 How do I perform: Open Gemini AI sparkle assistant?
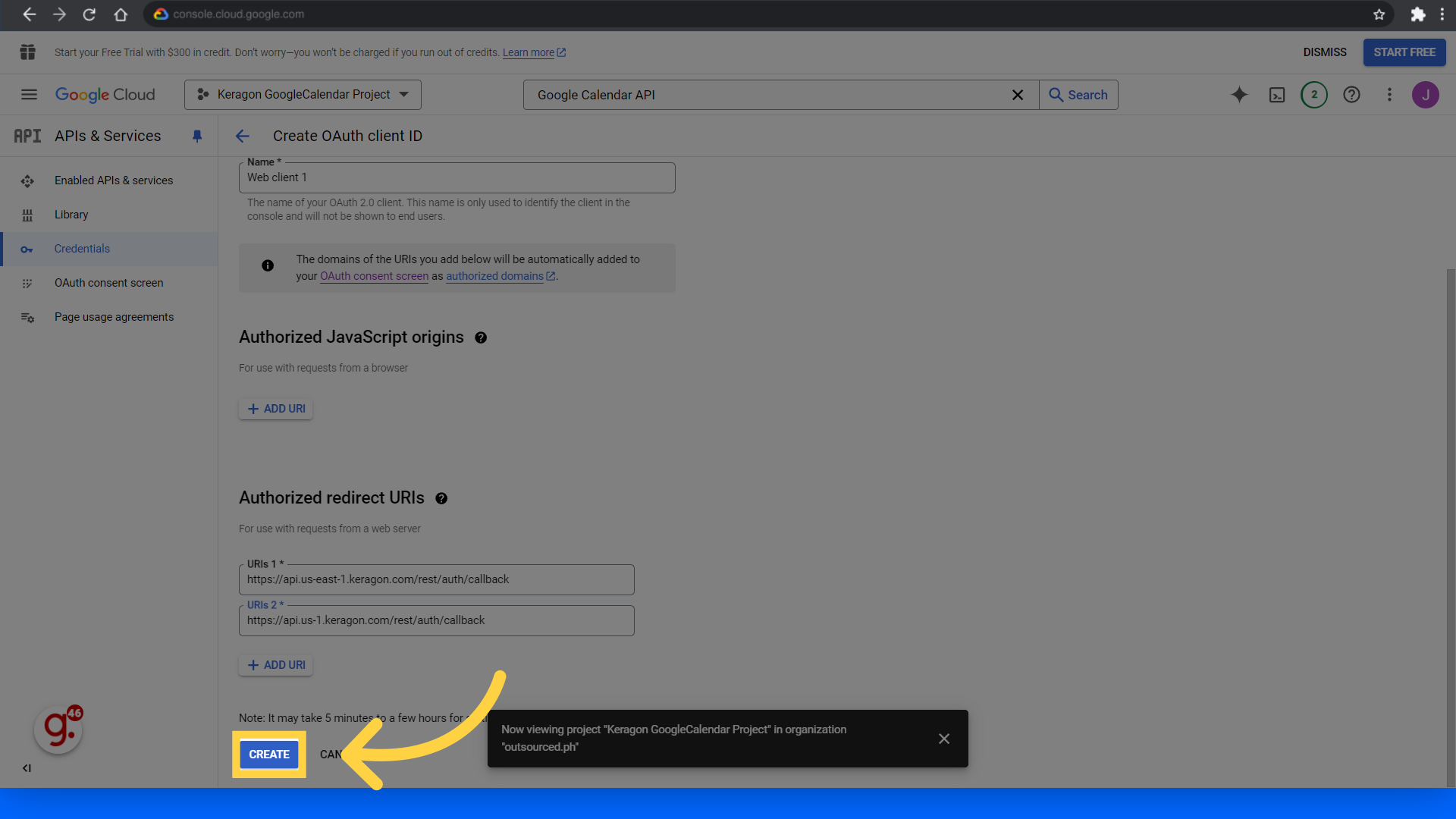(1239, 95)
